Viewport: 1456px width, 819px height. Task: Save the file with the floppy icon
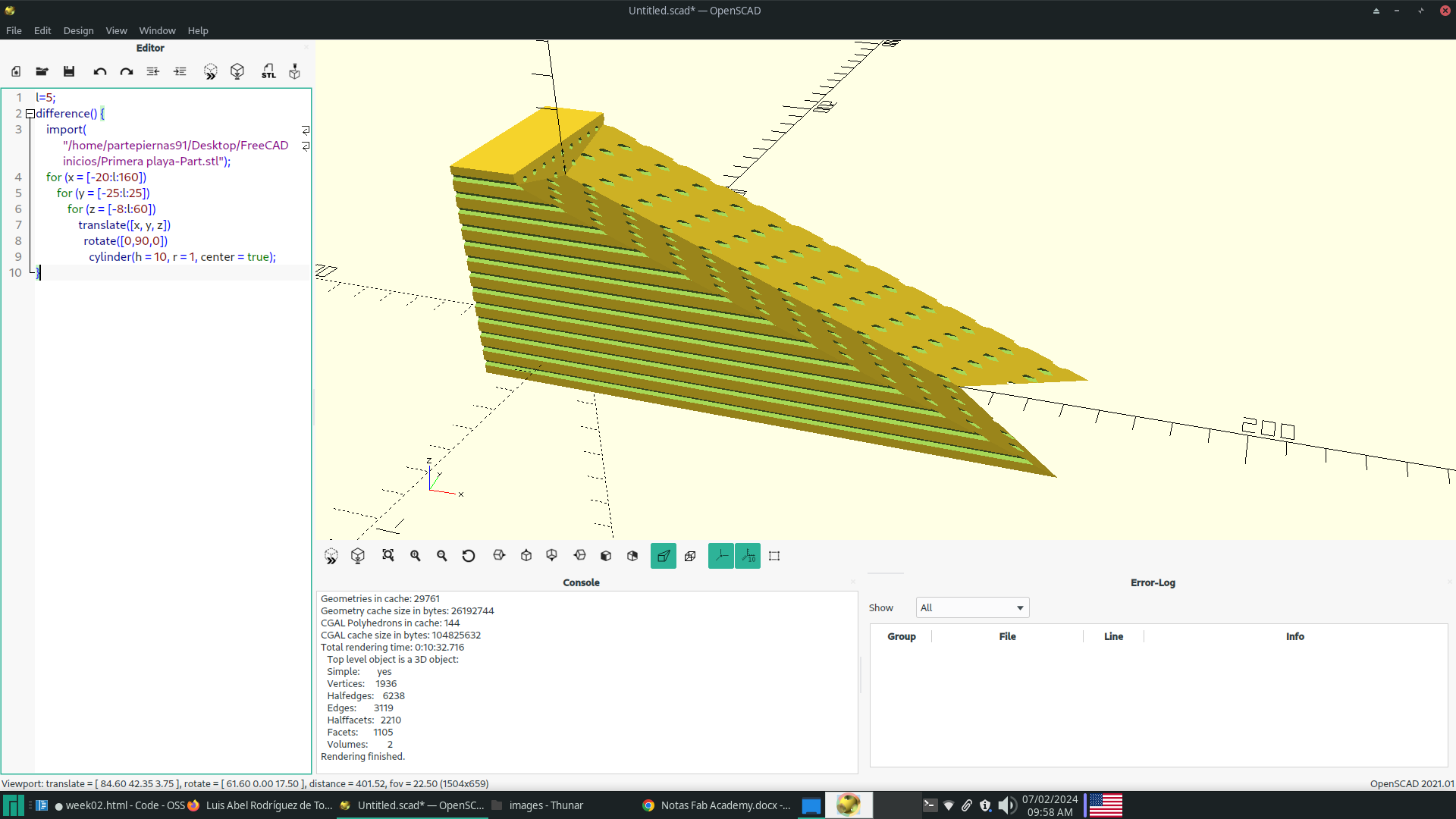point(69,71)
